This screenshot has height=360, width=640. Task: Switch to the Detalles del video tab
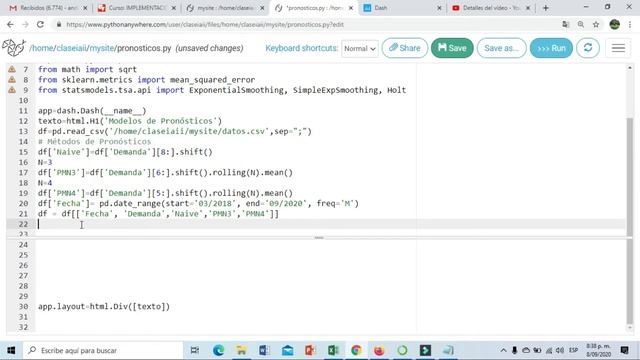point(491,8)
